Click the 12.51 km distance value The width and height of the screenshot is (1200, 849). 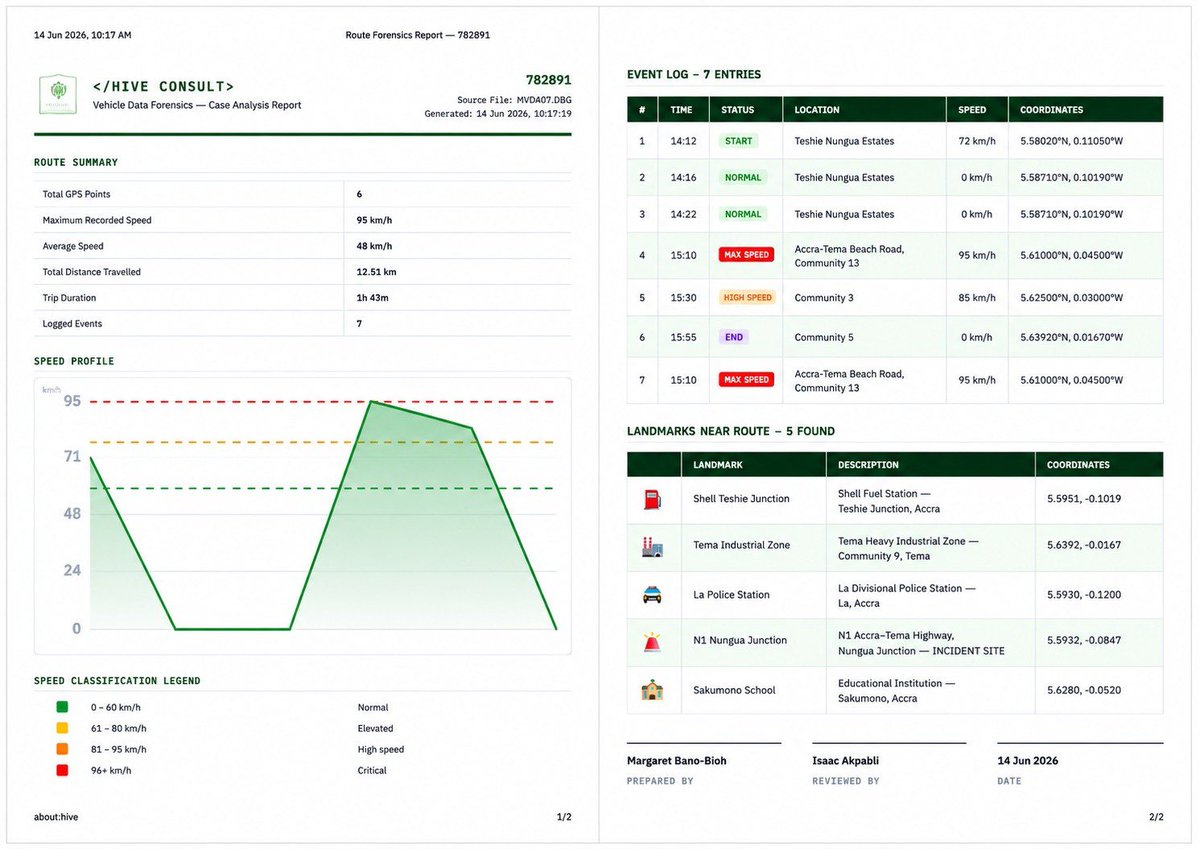pos(376,272)
